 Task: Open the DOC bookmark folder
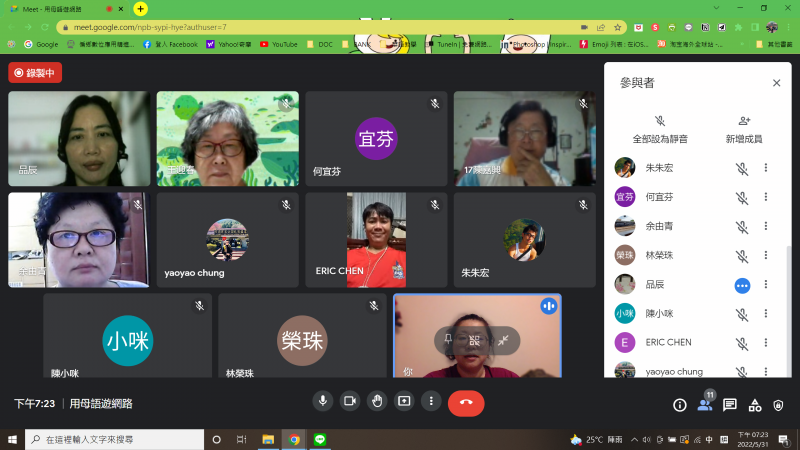[320, 44]
